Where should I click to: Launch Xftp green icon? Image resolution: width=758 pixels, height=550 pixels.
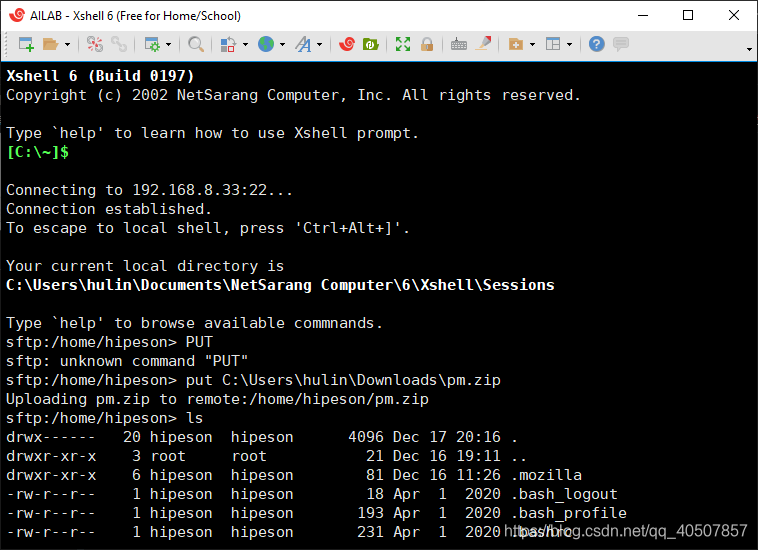370,44
